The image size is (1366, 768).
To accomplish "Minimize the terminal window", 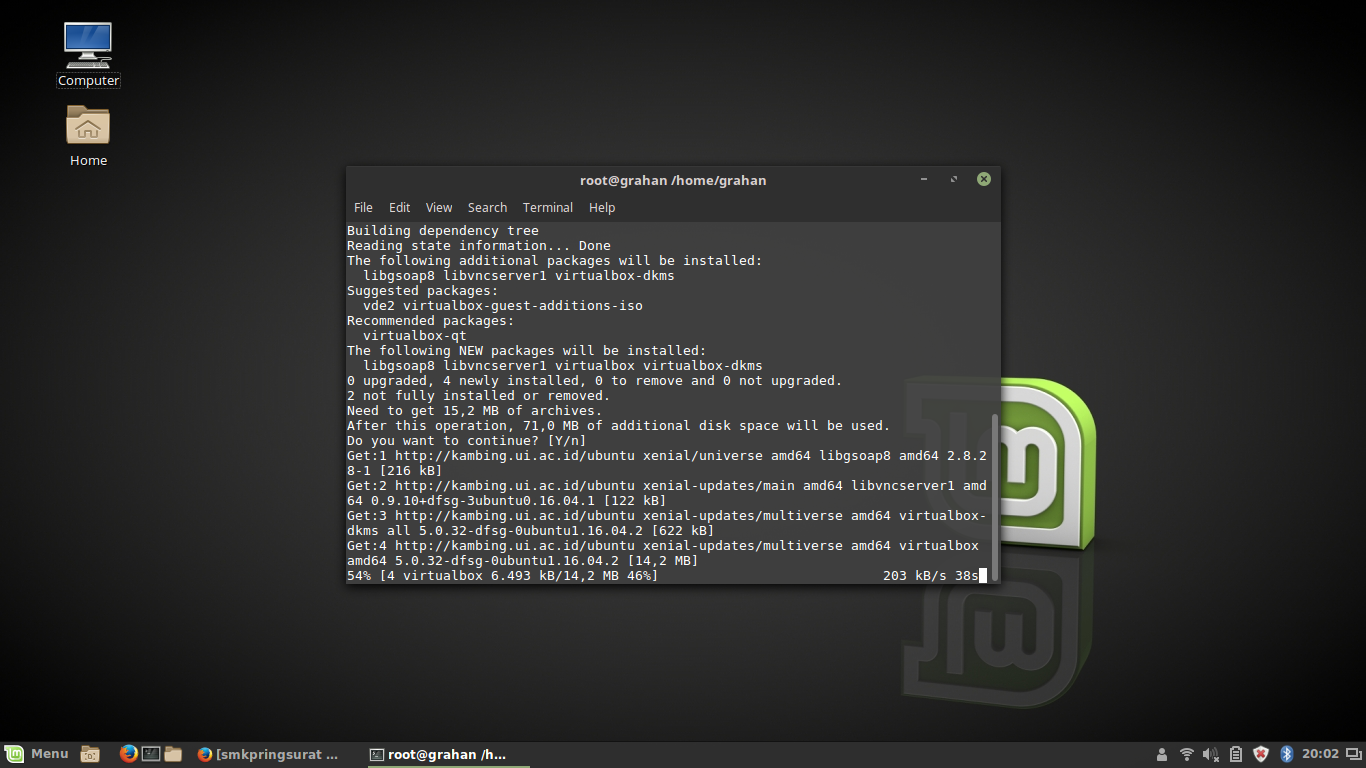I will click(x=924, y=179).
